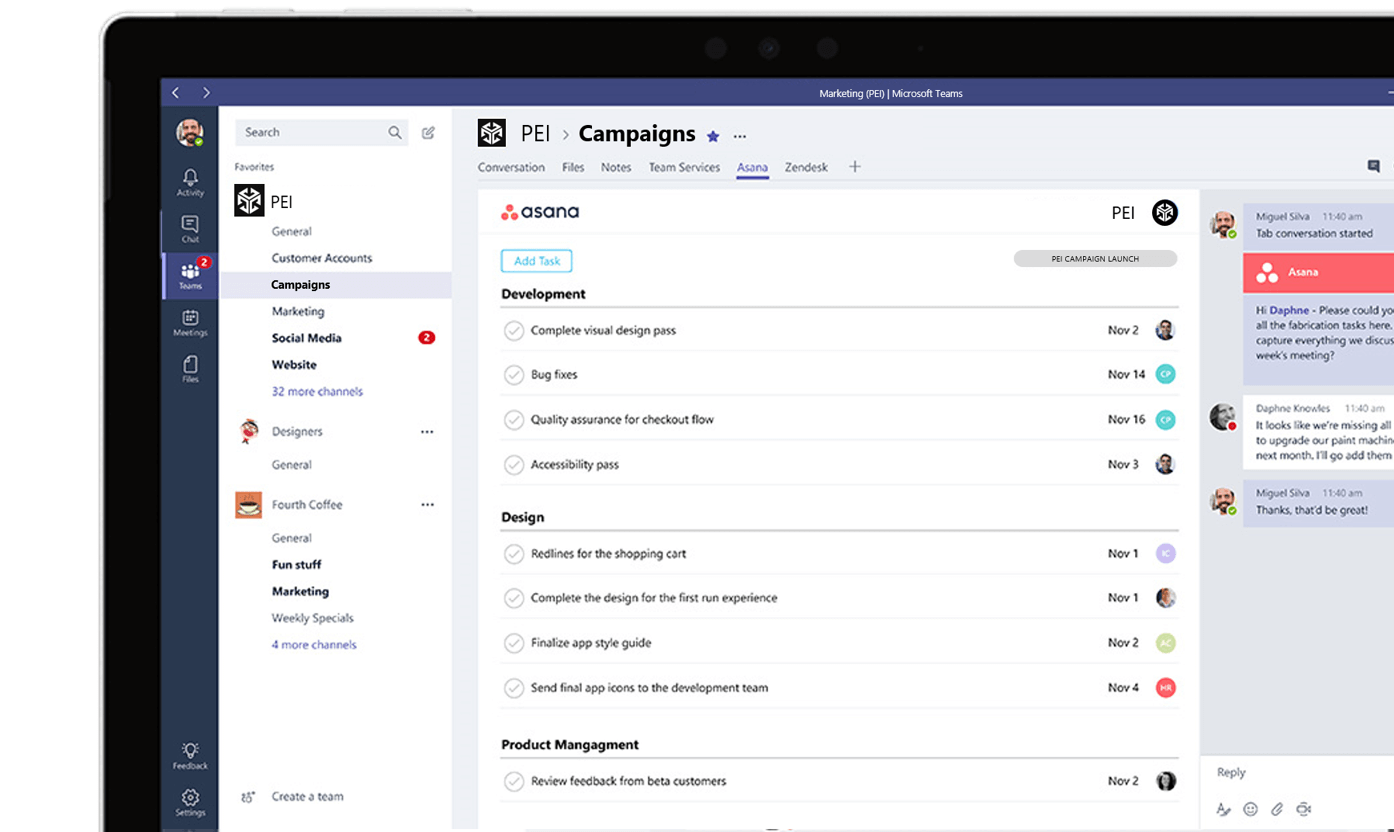The width and height of the screenshot is (1394, 832).
Task: Click the forward navigation arrow
Action: coord(206,92)
